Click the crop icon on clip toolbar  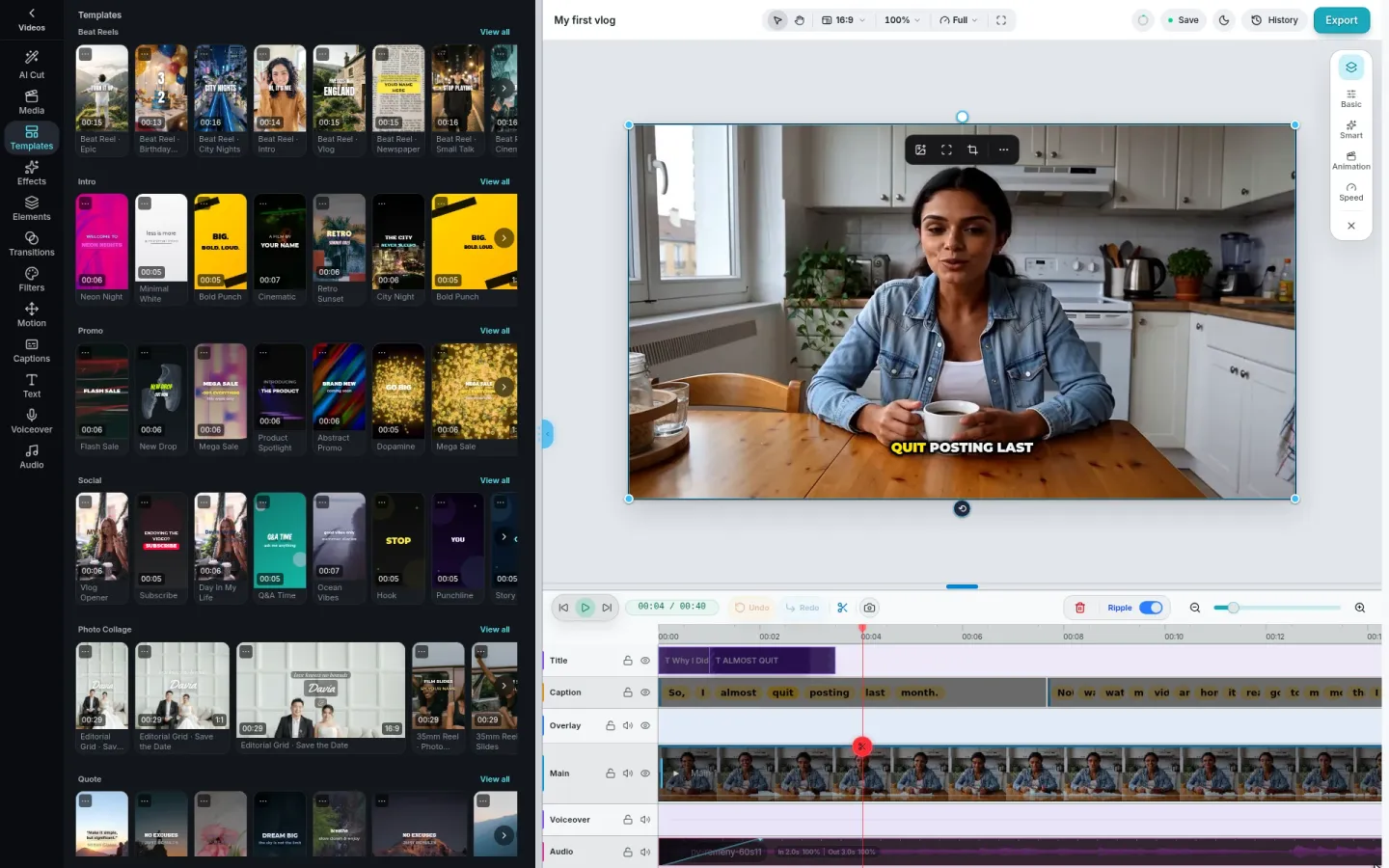click(972, 149)
